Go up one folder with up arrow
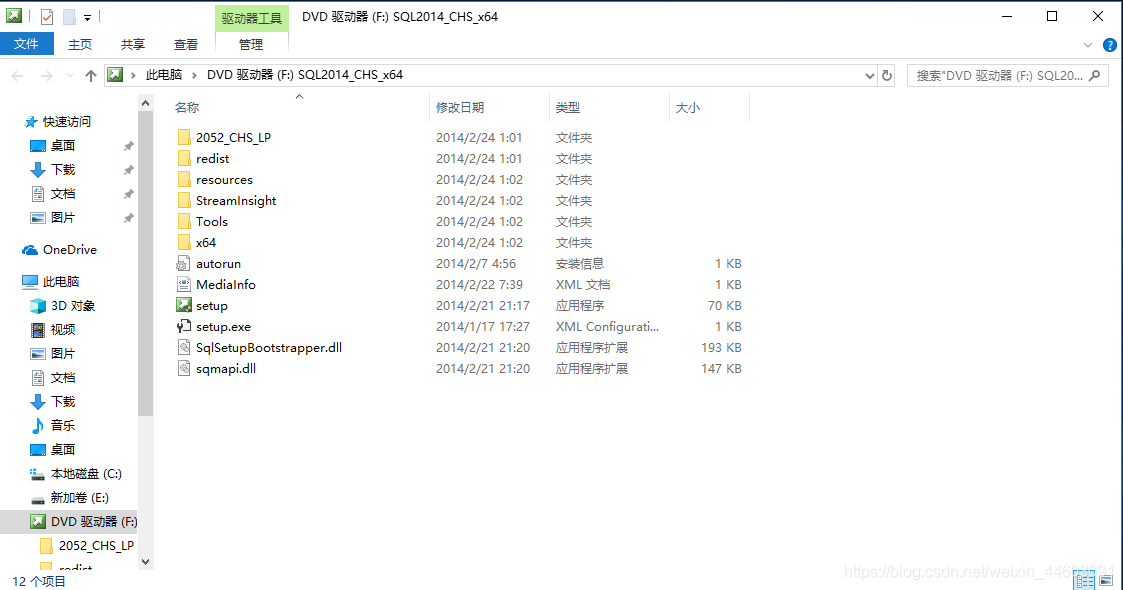1123x590 pixels. (90, 75)
